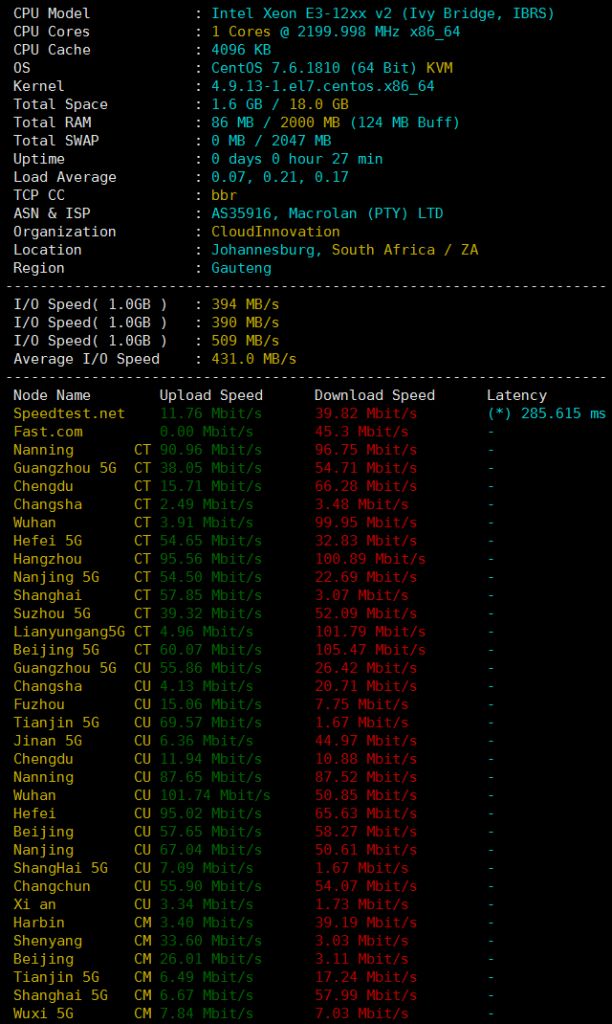Screen dimensions: 612x1024
Task: Click the Chengdu CT download speed 66.28 Mbit/s
Action: [x=366, y=487]
